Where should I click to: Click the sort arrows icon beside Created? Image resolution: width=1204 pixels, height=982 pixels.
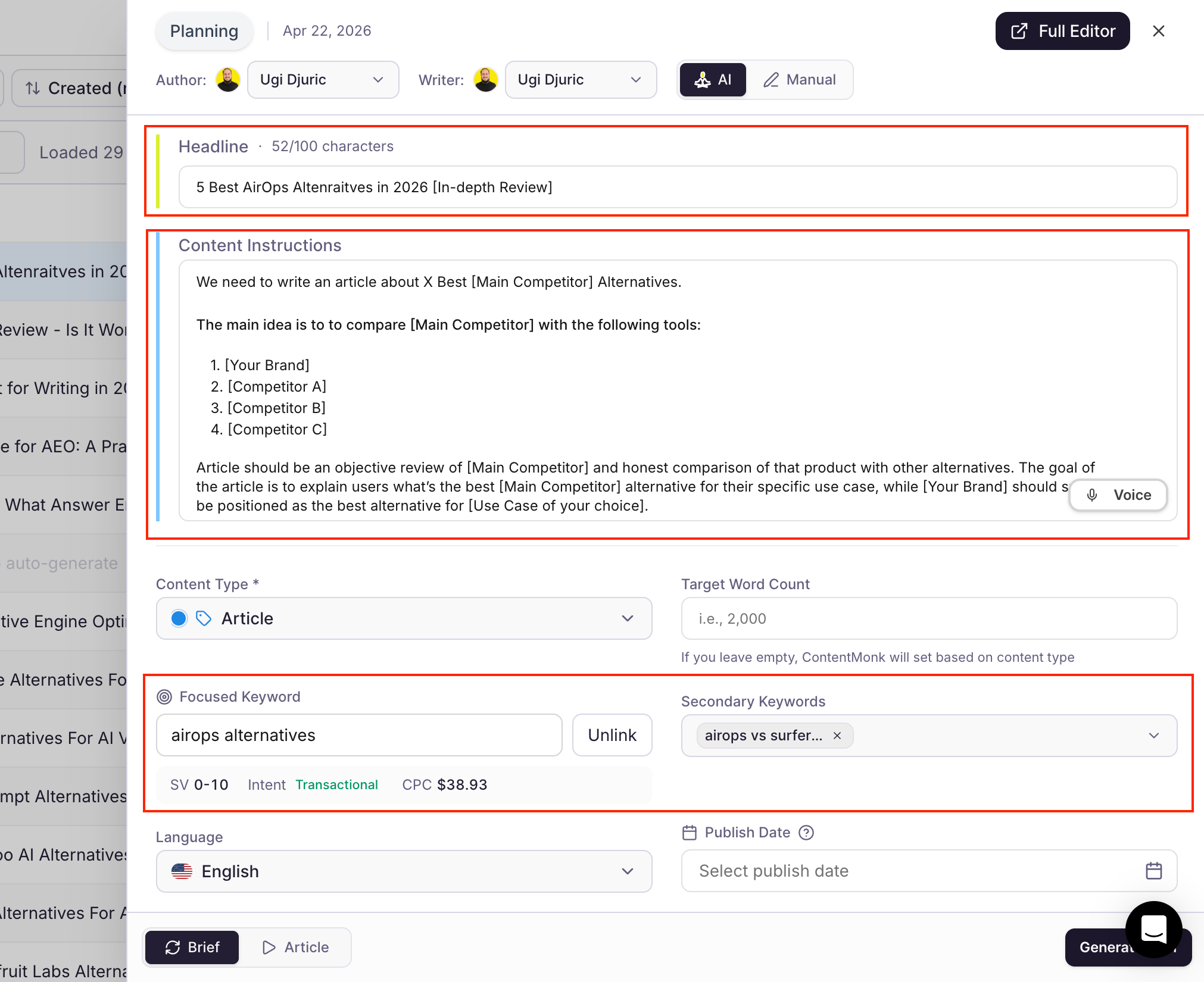[x=33, y=88]
